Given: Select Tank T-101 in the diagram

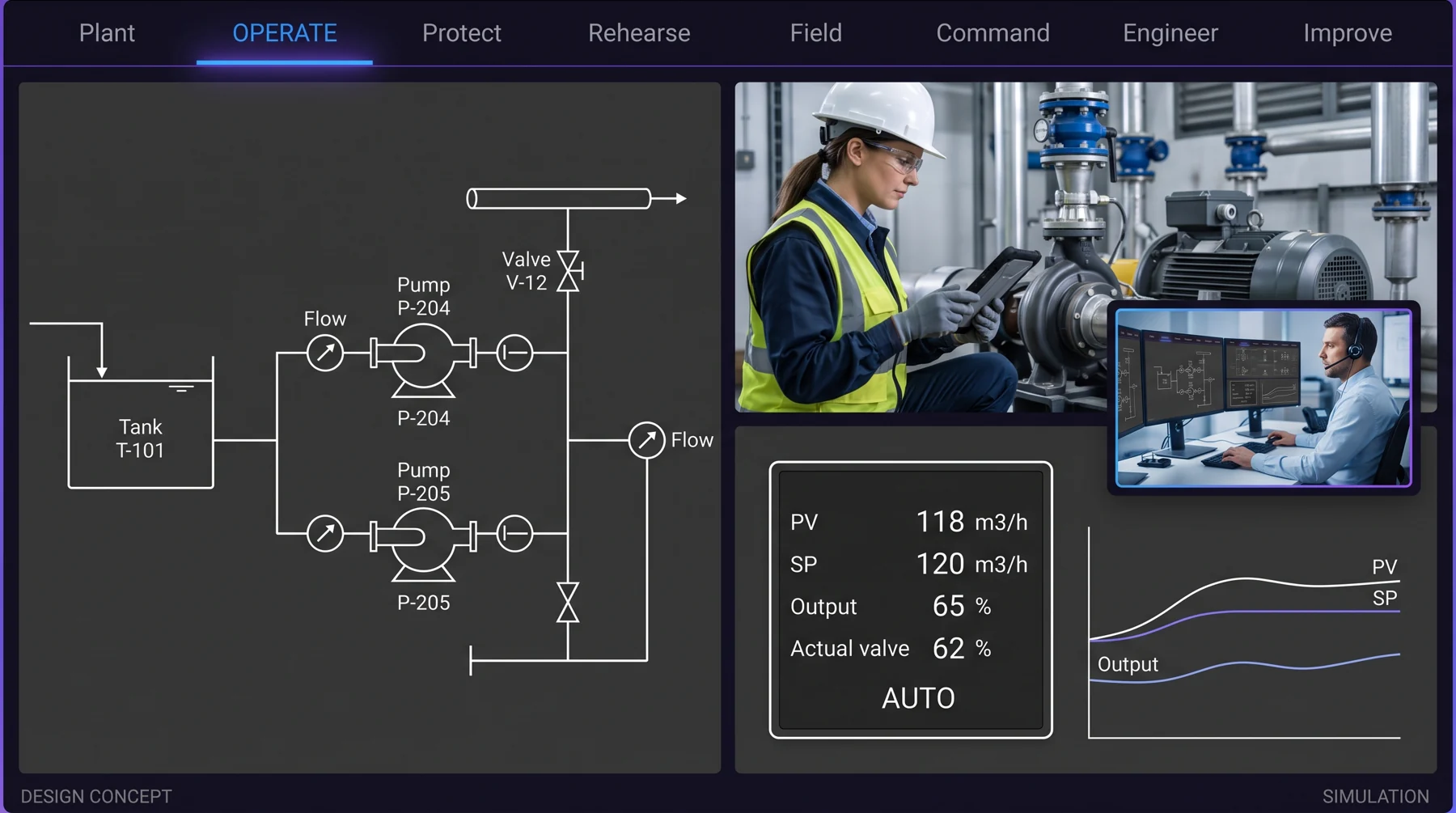Looking at the screenshot, I should click(x=141, y=423).
